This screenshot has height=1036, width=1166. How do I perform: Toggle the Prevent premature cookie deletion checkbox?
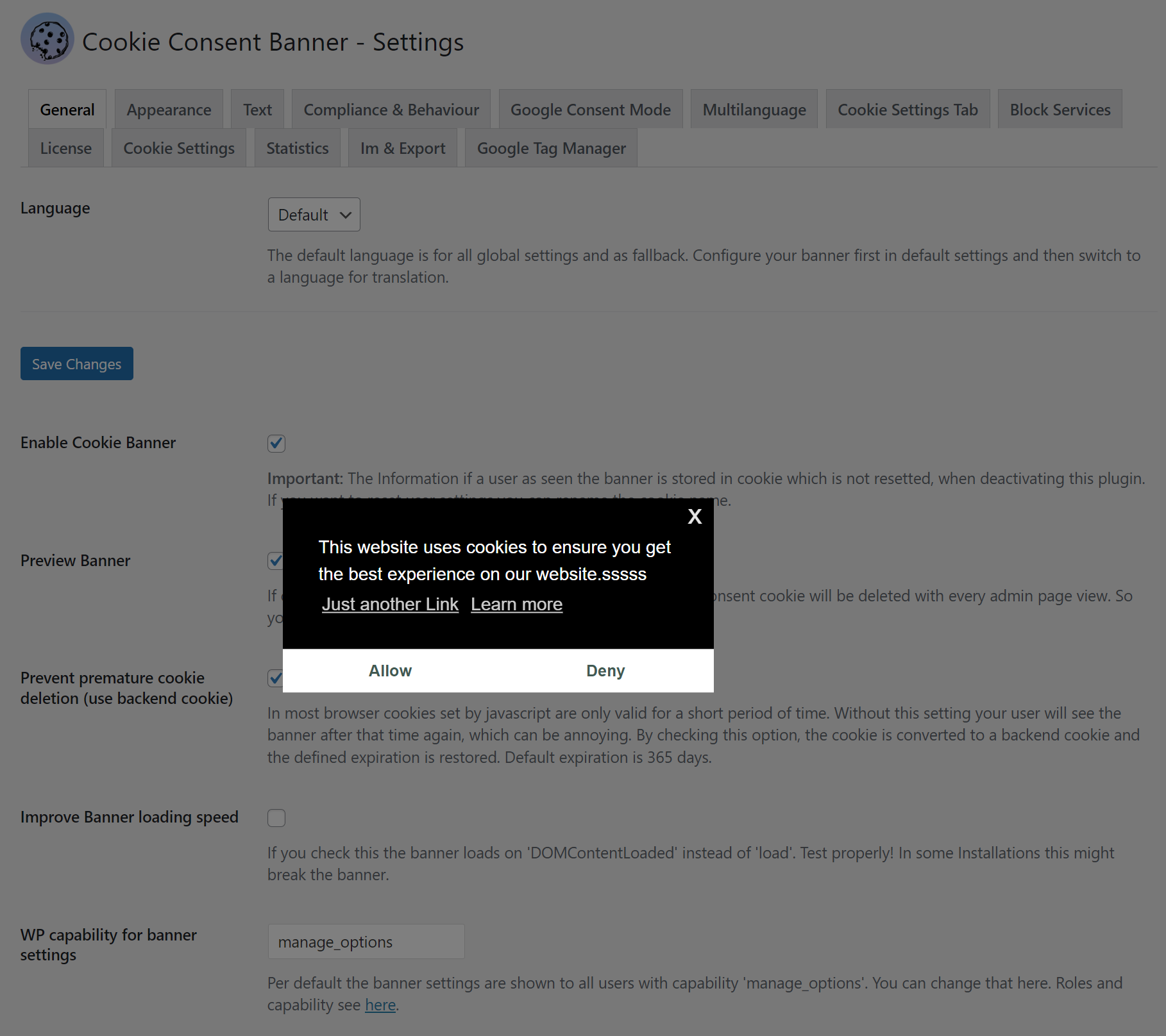pyautogui.click(x=275, y=678)
